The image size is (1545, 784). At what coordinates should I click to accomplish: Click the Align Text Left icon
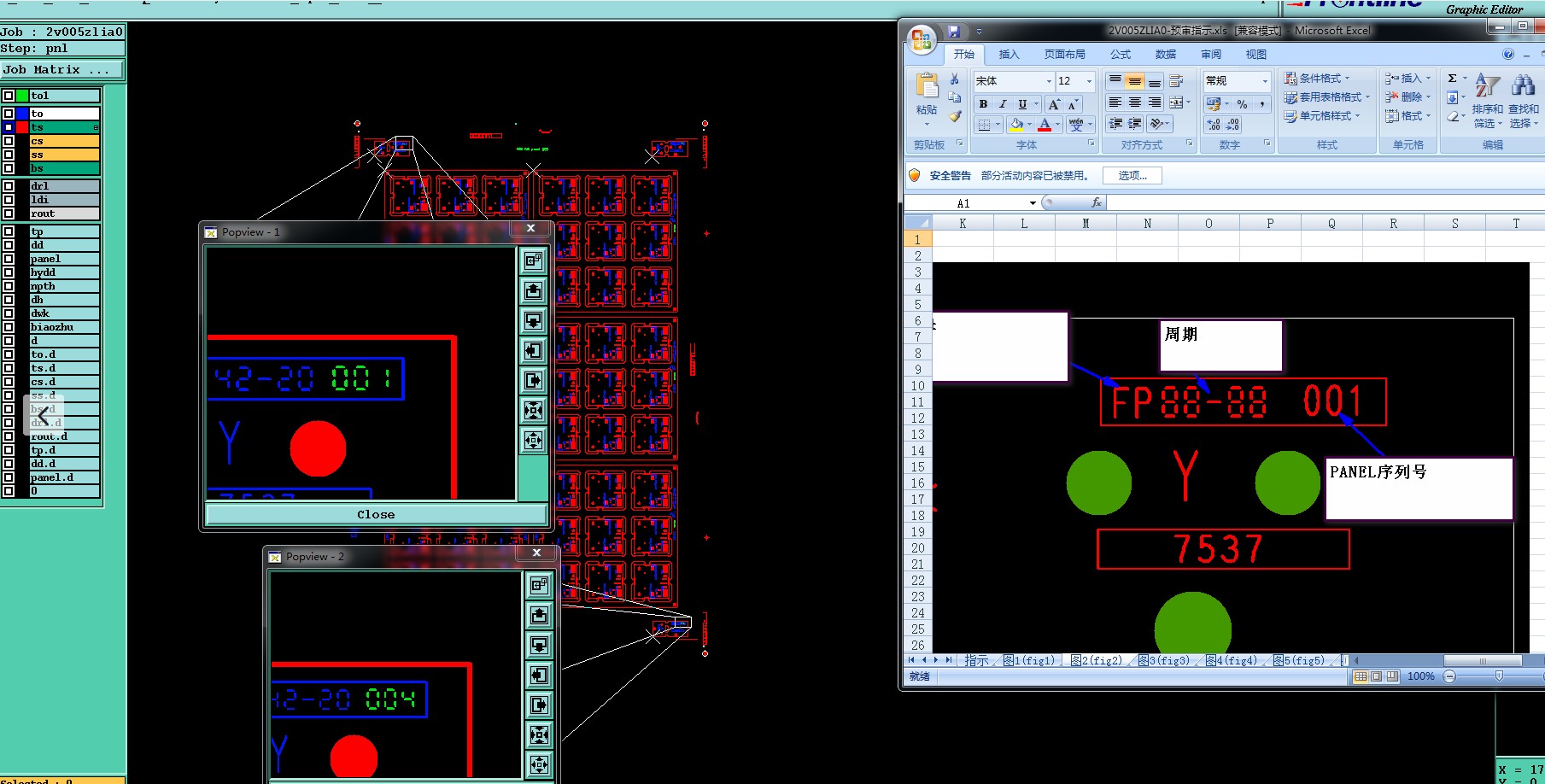pyautogui.click(x=1115, y=102)
